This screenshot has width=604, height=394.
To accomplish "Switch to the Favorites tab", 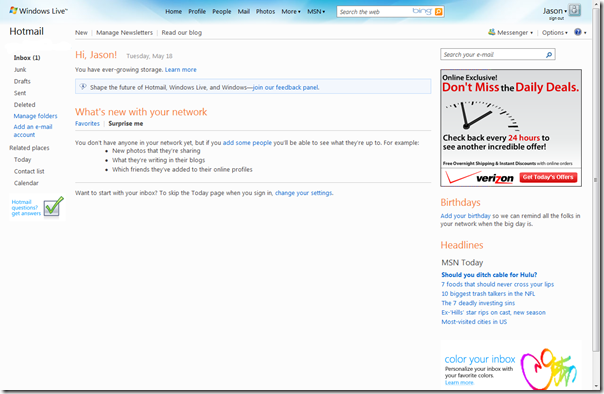I will [x=87, y=124].
